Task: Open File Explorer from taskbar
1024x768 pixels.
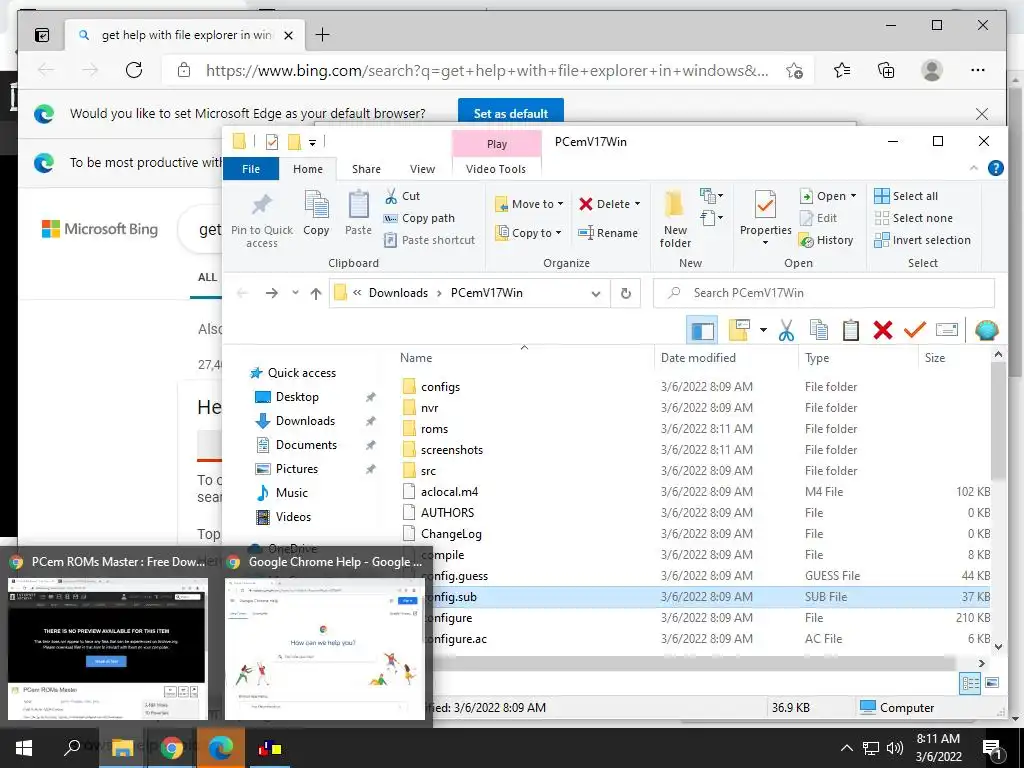Action: (122, 748)
